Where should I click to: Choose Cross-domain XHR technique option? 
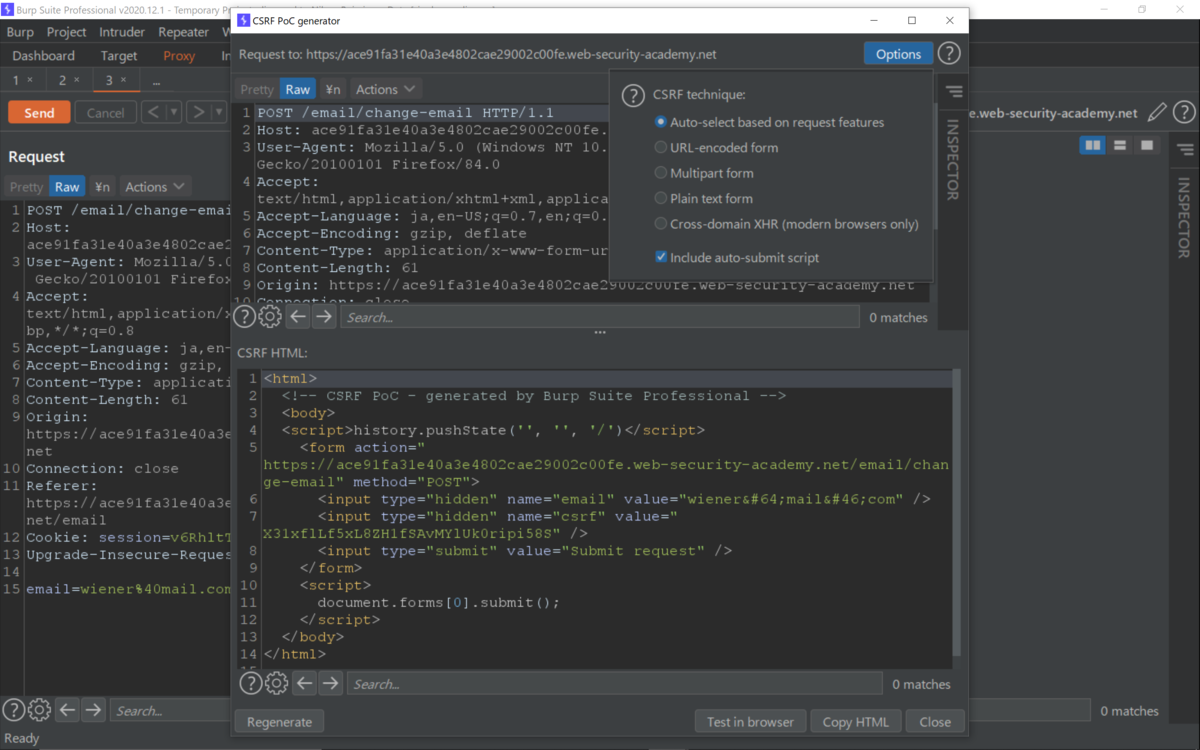click(x=660, y=224)
